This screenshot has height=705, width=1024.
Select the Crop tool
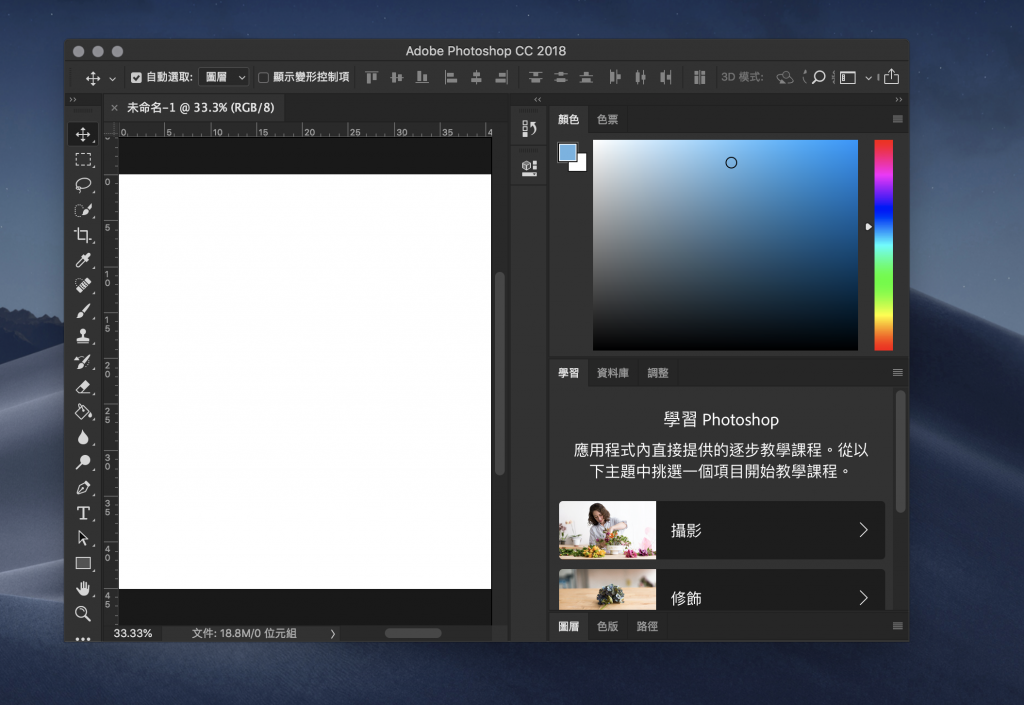[83, 235]
